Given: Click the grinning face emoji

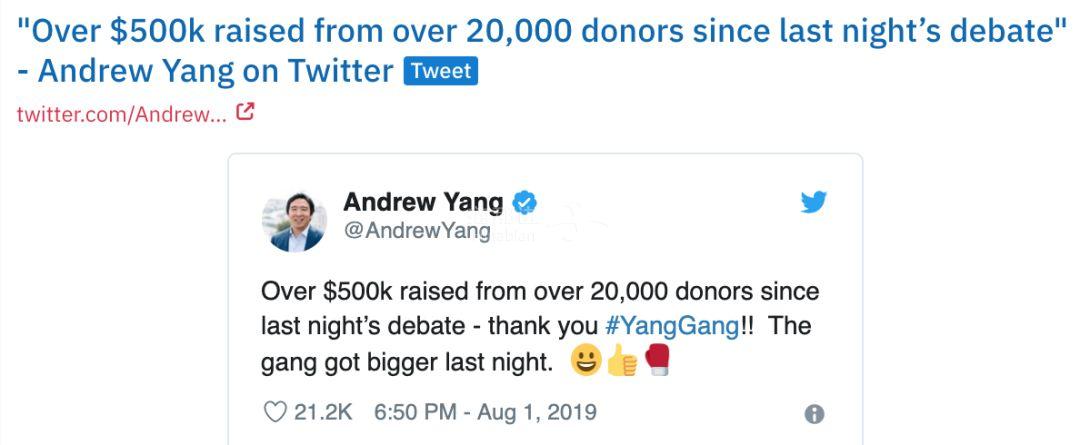Looking at the screenshot, I should (x=586, y=361).
